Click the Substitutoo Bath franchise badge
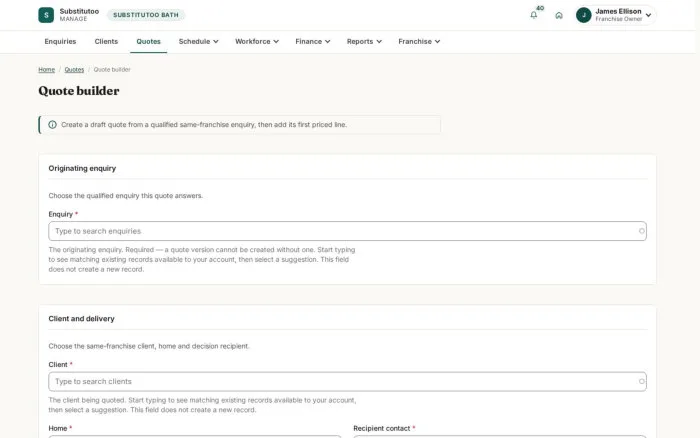The image size is (700, 438). (x=146, y=15)
